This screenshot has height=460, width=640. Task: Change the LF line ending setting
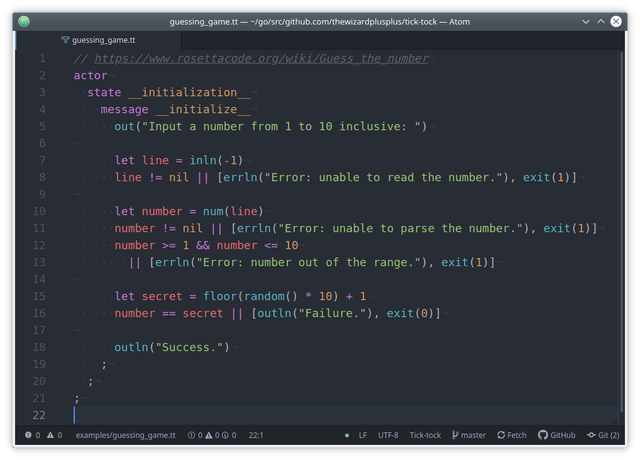tap(362, 435)
